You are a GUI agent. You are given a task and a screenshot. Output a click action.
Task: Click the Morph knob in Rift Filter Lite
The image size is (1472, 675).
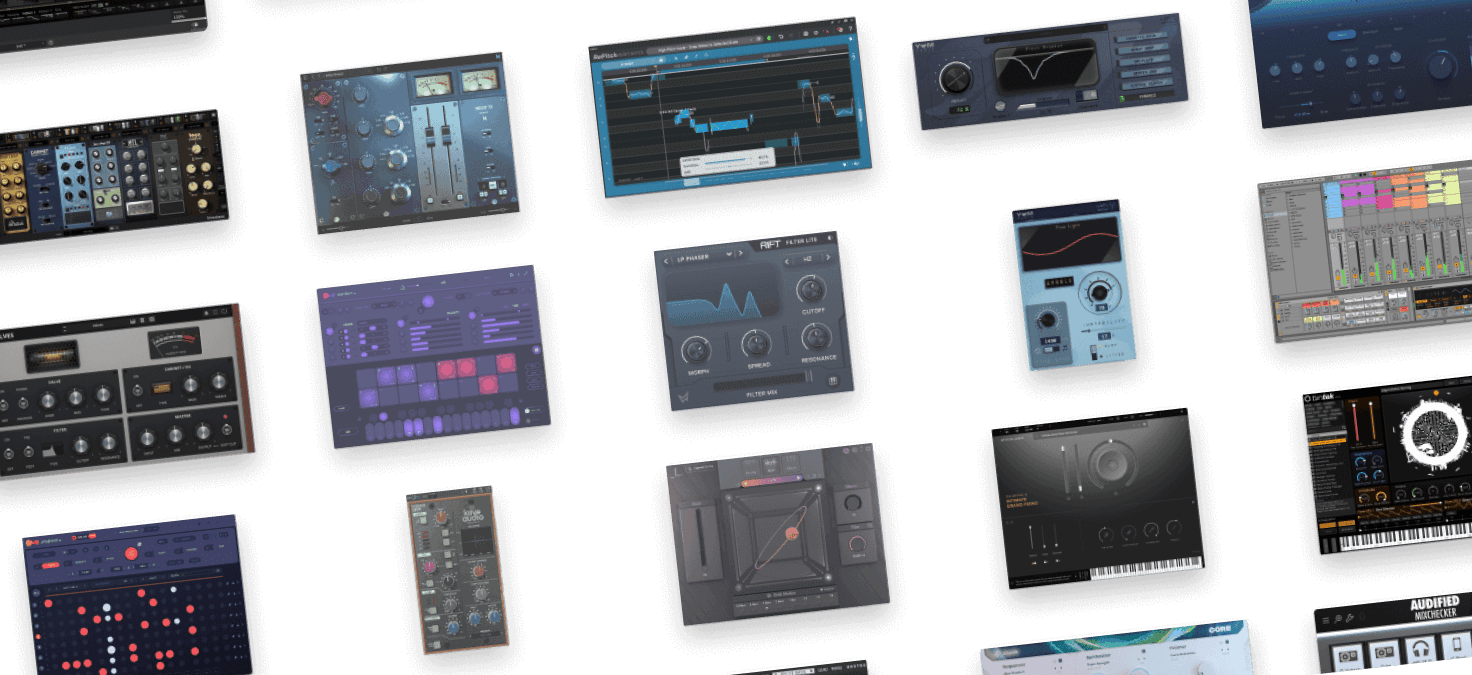[695, 350]
